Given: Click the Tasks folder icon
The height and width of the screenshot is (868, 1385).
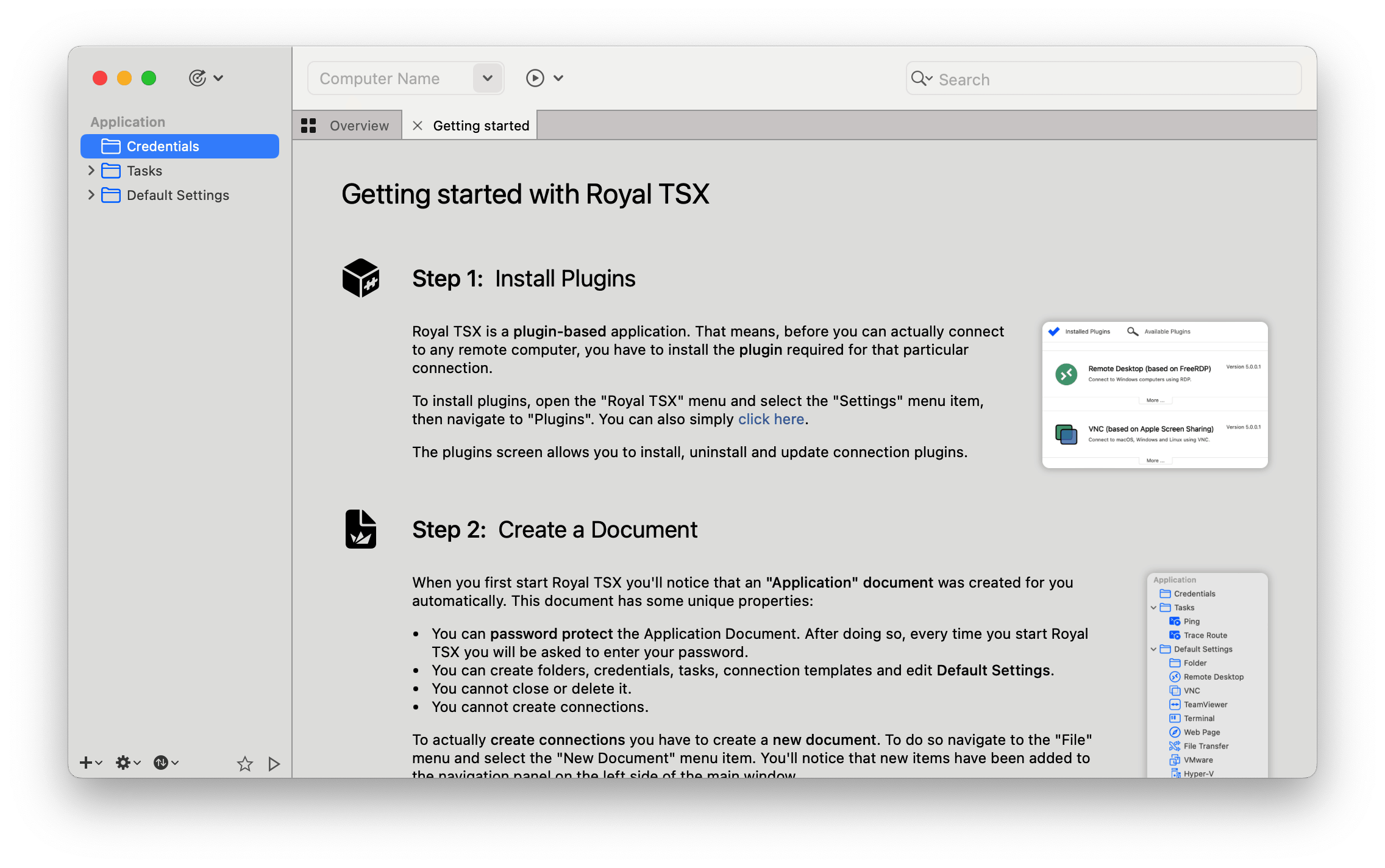Looking at the screenshot, I should 110,171.
